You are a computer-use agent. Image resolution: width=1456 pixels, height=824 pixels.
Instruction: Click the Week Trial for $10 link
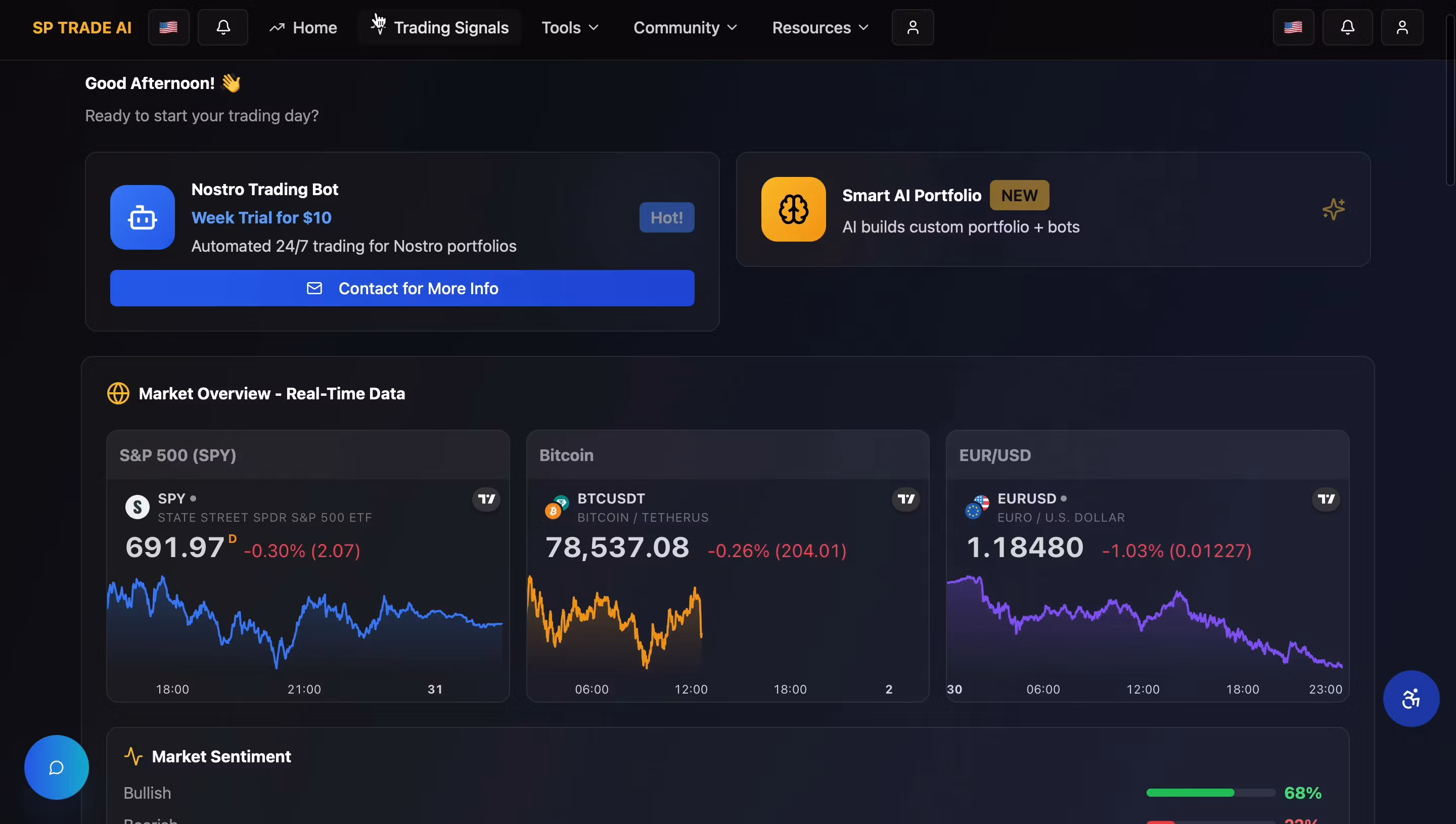pos(261,217)
